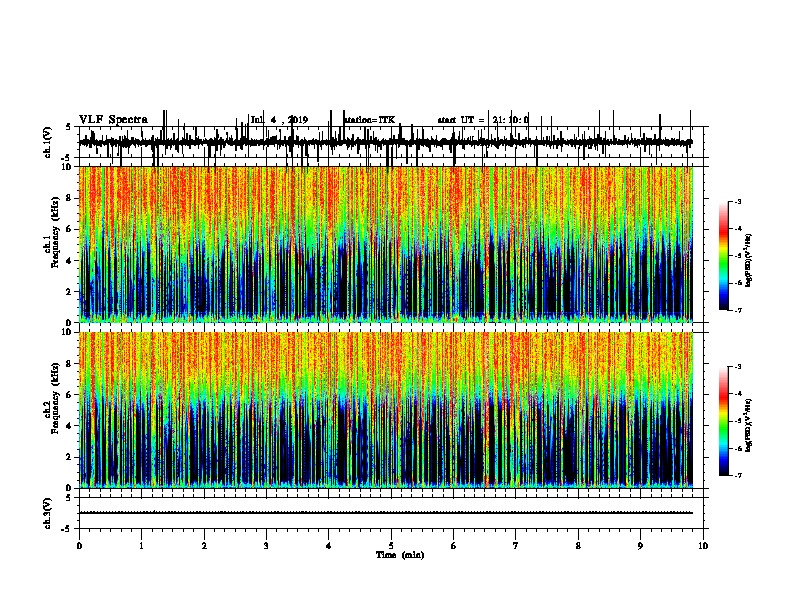Click the "Time (min)" x-axis label
This screenshot has height=612, width=792.
(400, 555)
